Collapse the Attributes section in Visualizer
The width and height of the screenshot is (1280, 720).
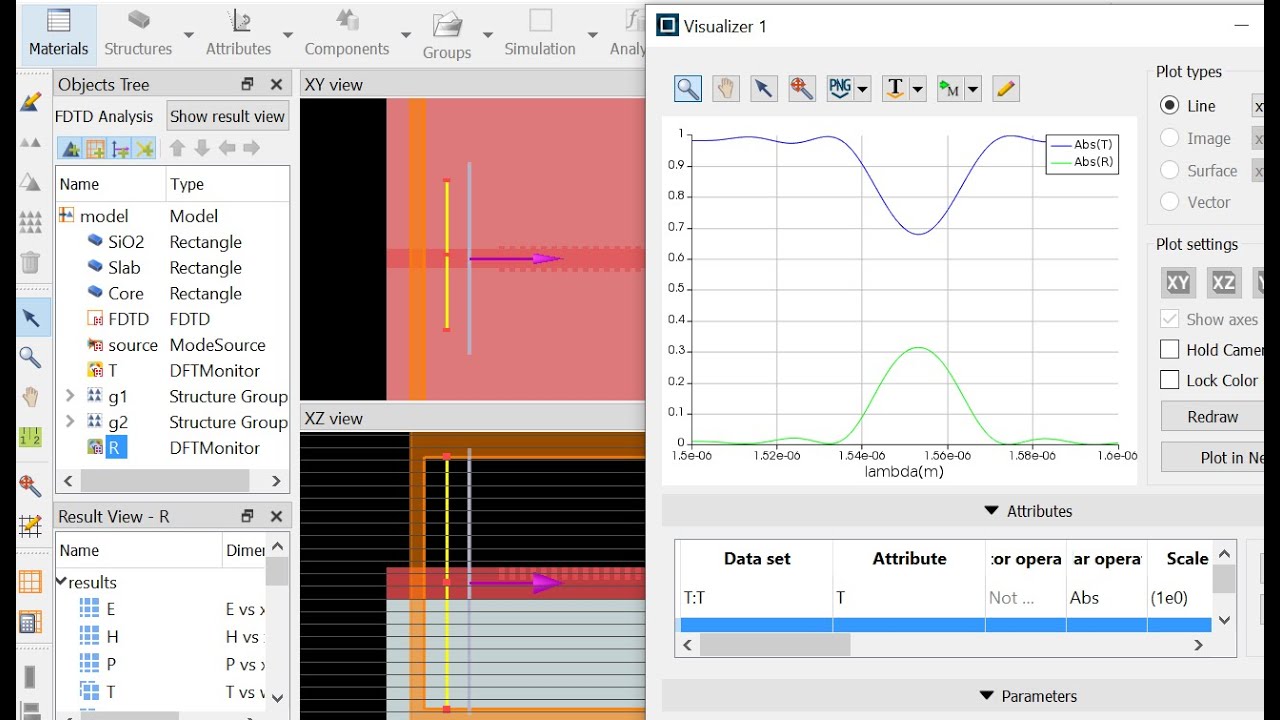coord(991,511)
